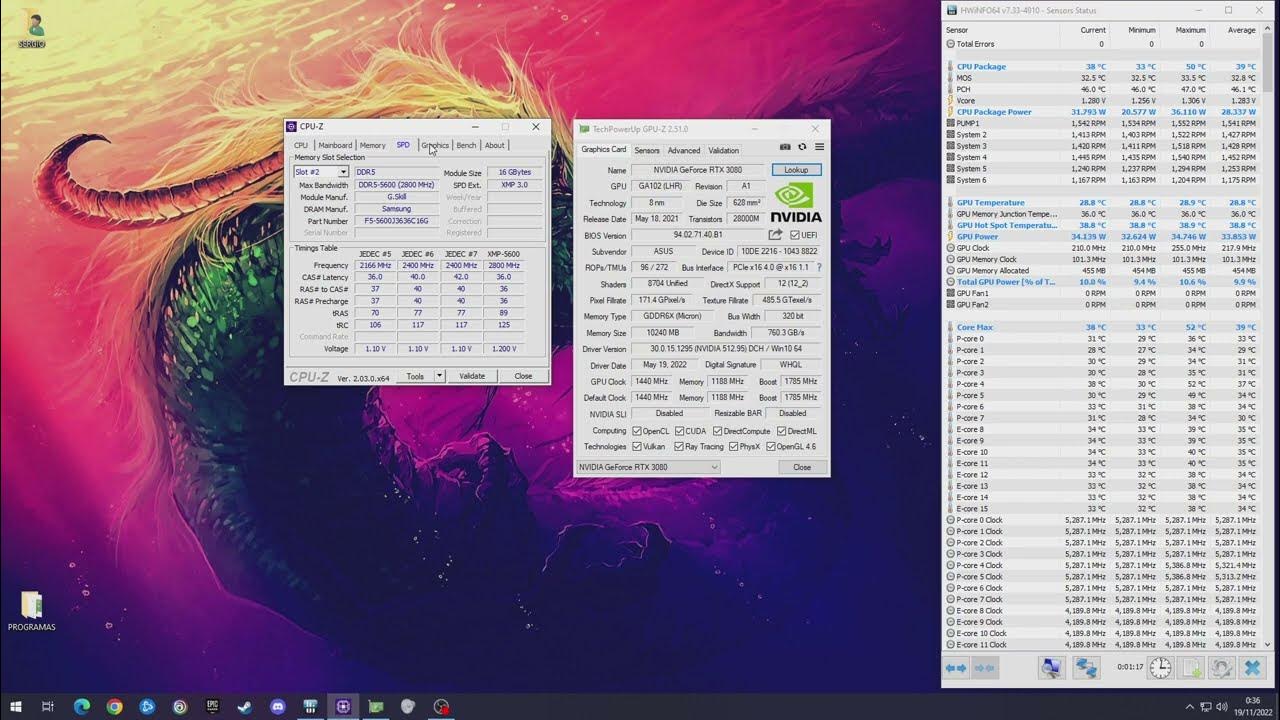Screen dimensions: 1280x720
Task: Toggle the OpenGL 4.6 checkbox in GPU-Z
Action: 771,447
